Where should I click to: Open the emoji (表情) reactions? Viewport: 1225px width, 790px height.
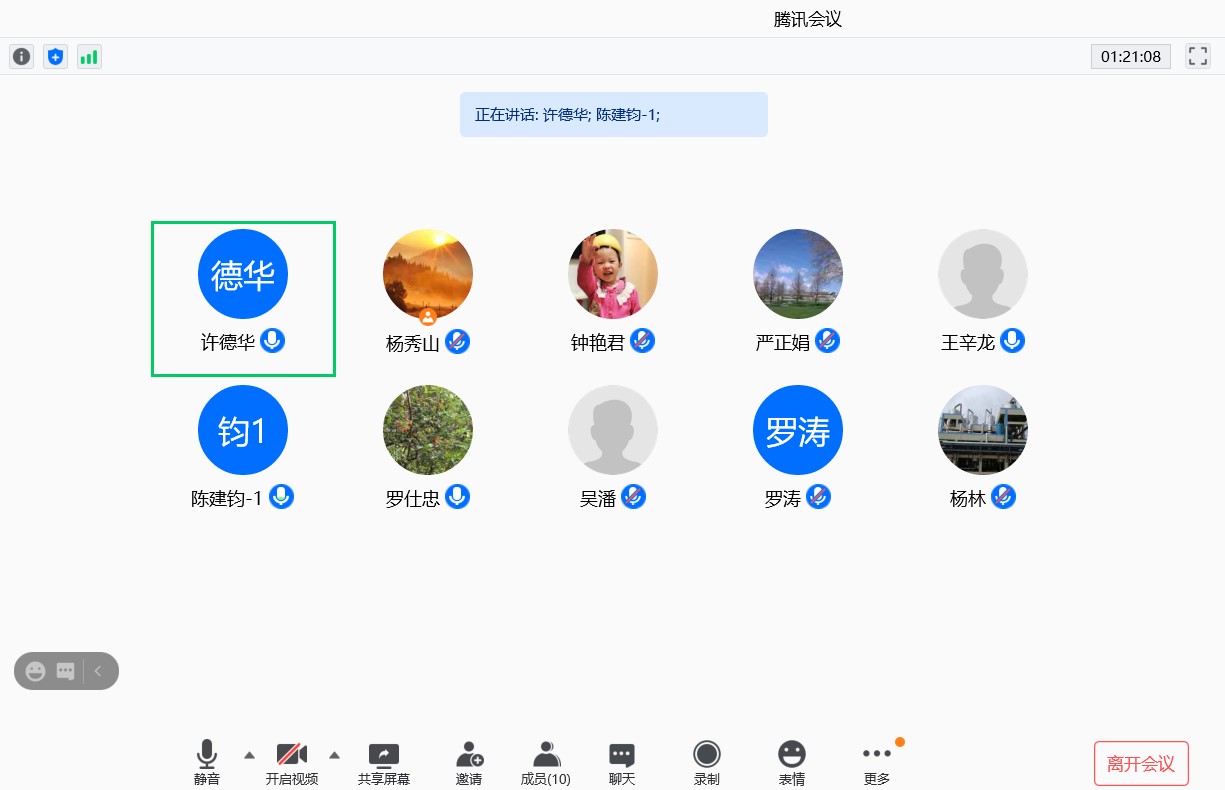[x=792, y=764]
